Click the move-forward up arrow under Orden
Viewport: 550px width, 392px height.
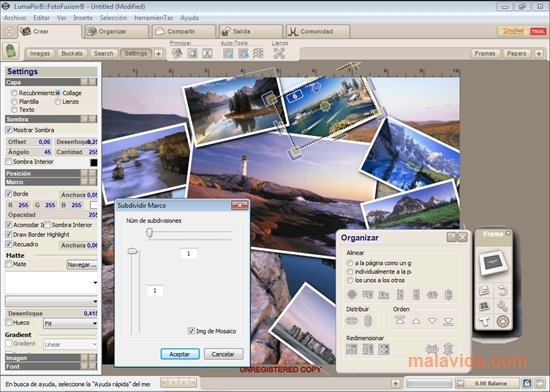pos(416,321)
